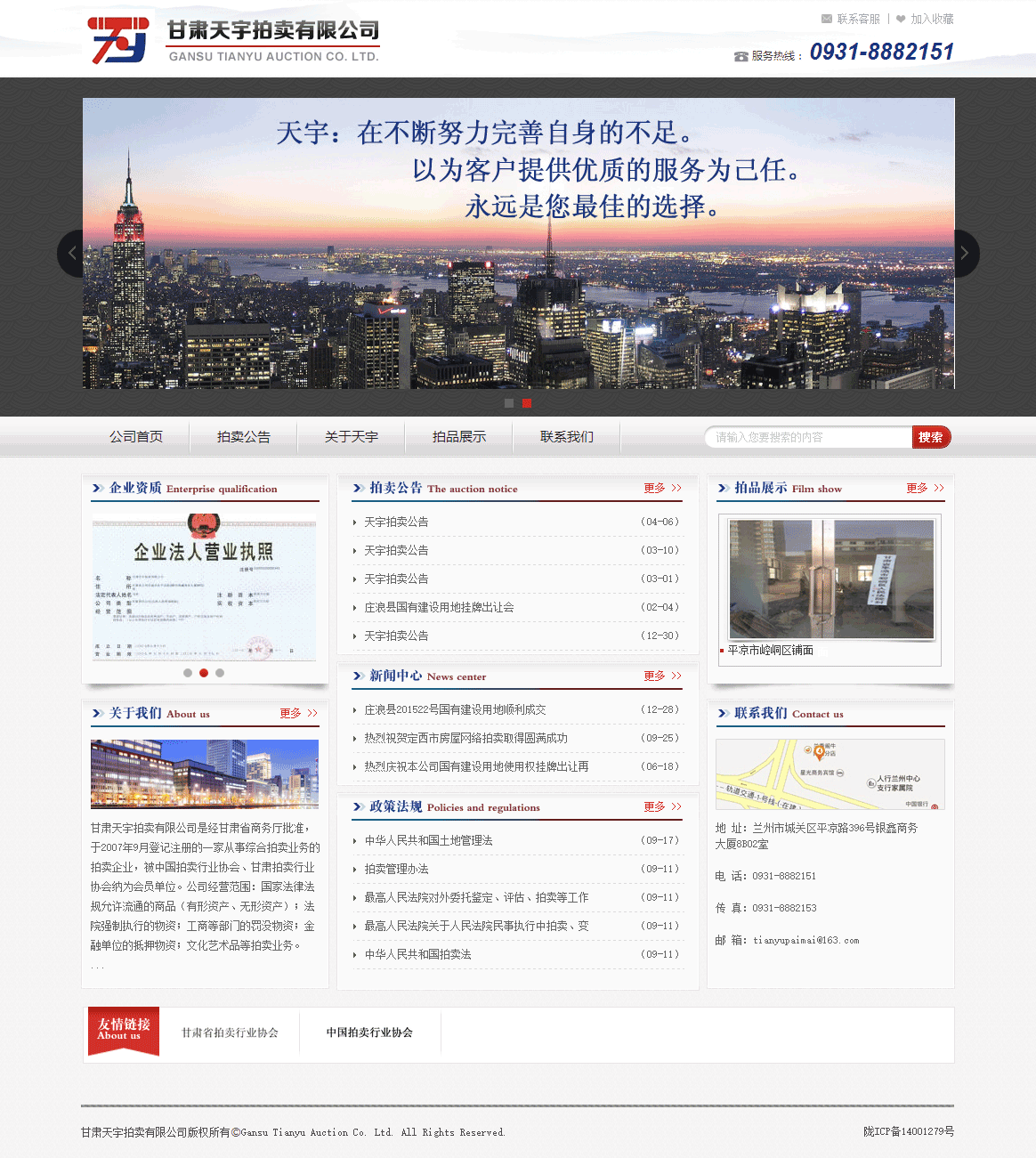
Task: Open 拍卖管理办法 policy
Action: click(x=396, y=869)
